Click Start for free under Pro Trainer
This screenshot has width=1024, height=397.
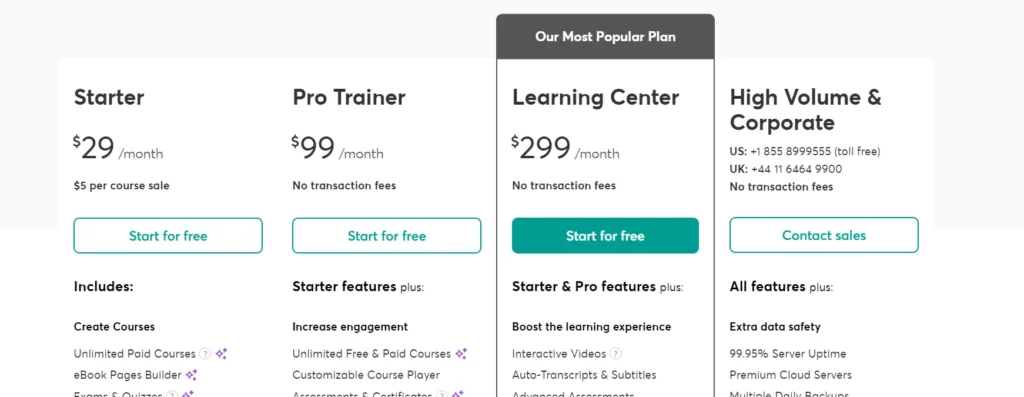[387, 236]
